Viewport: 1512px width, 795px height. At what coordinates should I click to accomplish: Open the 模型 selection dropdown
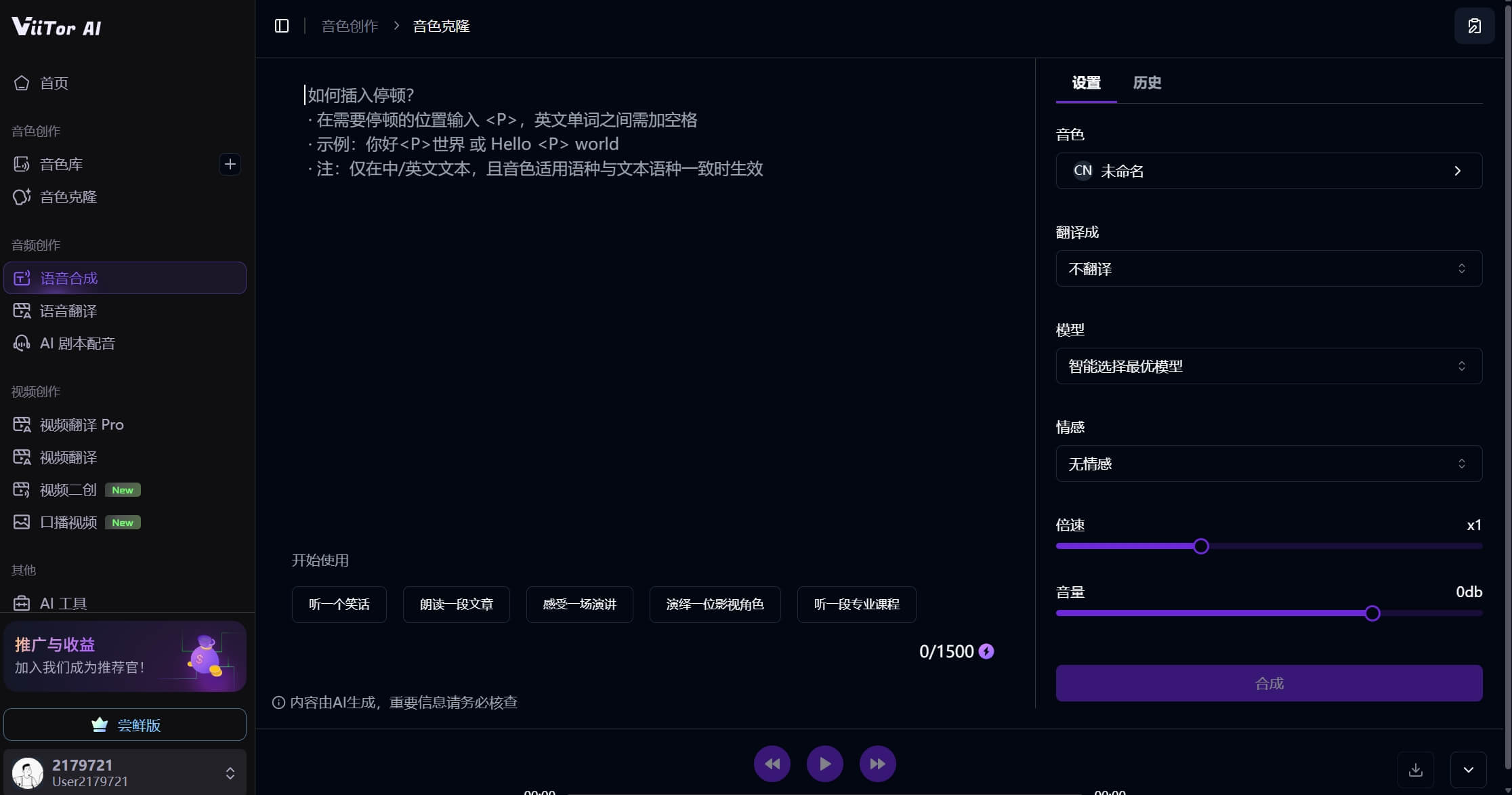pos(1268,367)
